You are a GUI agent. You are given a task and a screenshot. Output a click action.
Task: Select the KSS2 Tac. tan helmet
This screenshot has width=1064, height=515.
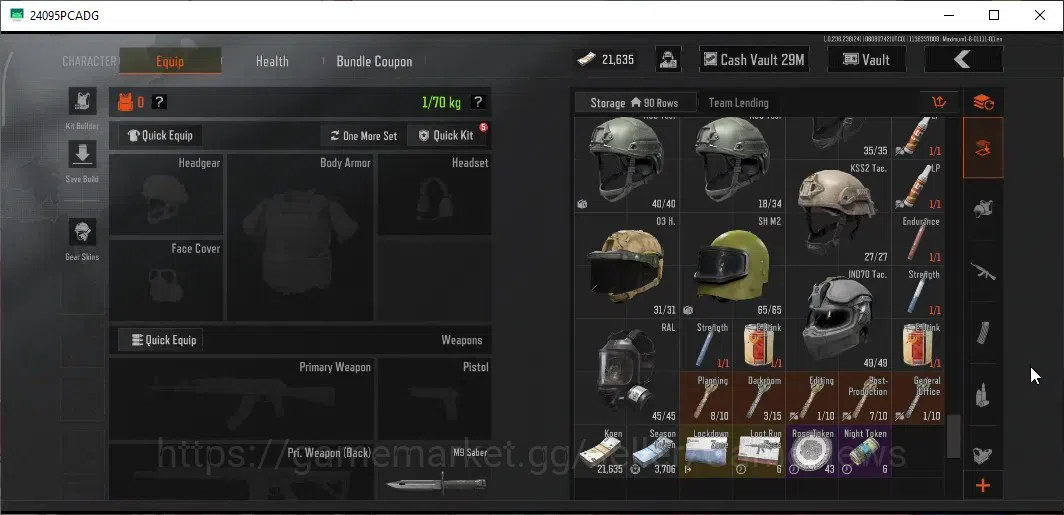[839, 212]
